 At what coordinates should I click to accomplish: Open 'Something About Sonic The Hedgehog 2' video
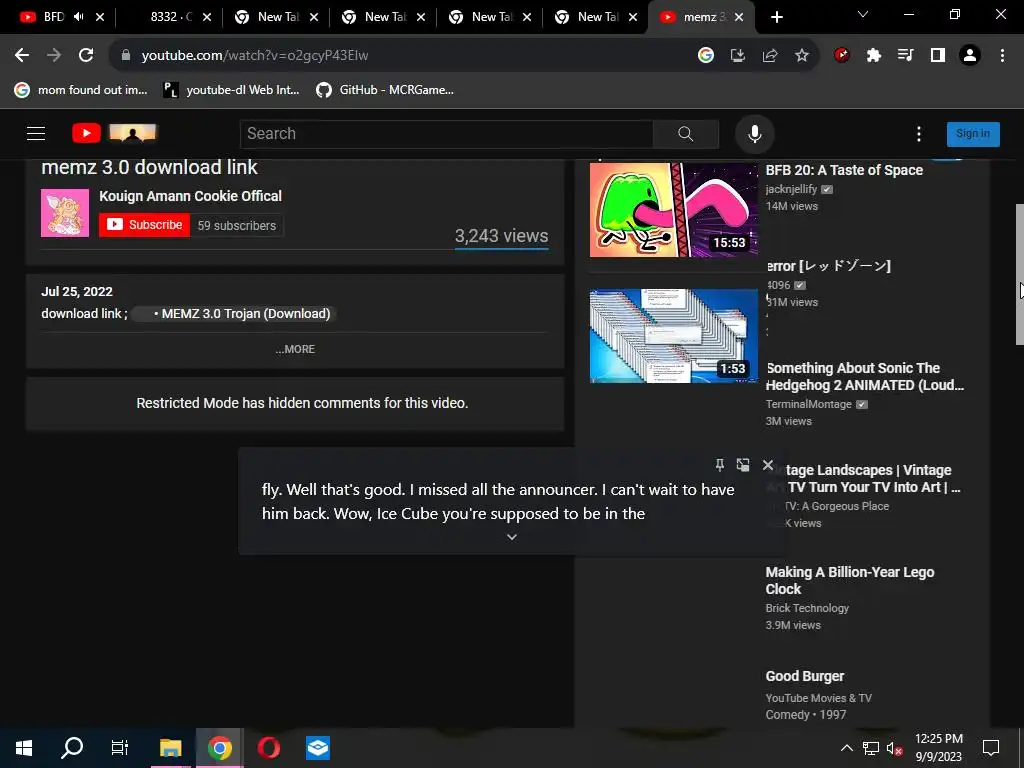tap(865, 377)
